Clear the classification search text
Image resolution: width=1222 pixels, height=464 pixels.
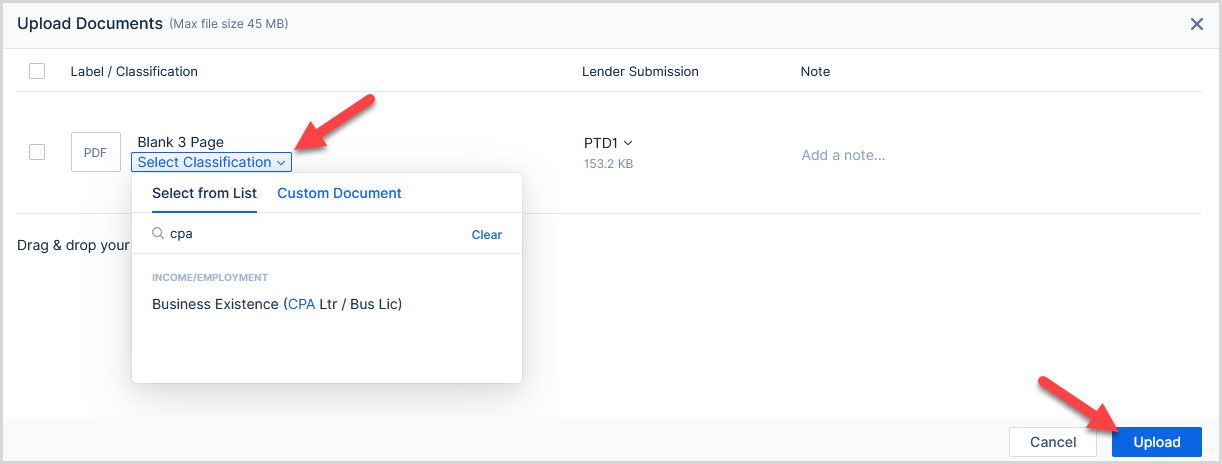click(x=486, y=235)
